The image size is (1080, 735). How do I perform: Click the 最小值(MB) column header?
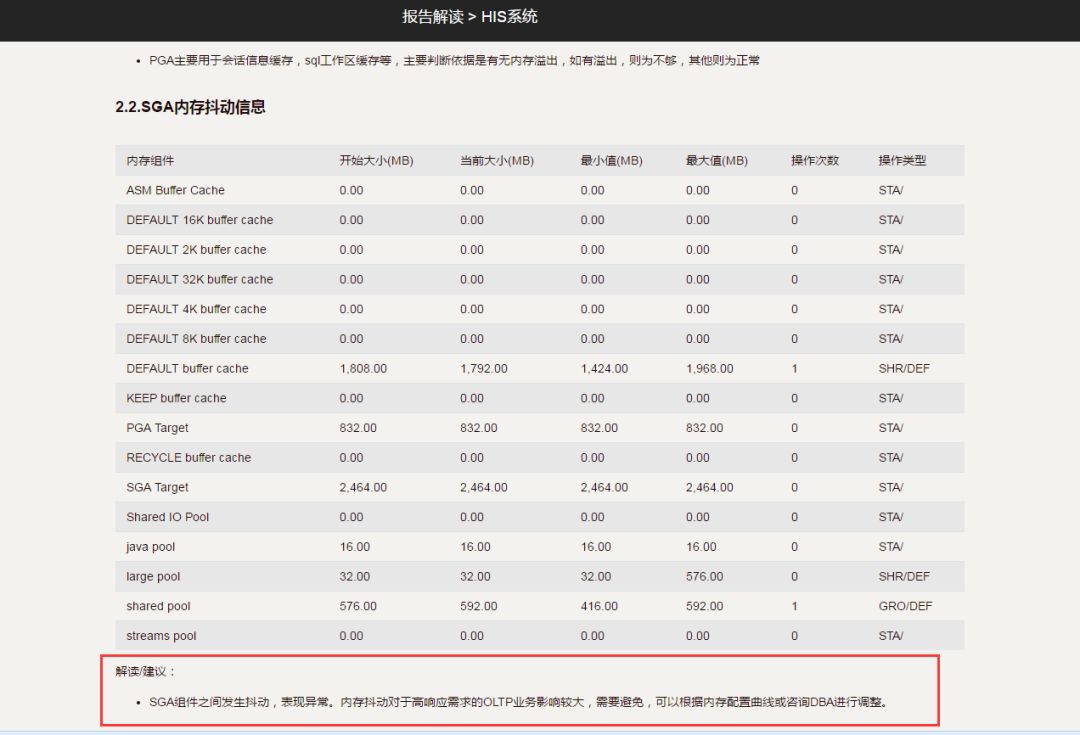(x=611, y=161)
